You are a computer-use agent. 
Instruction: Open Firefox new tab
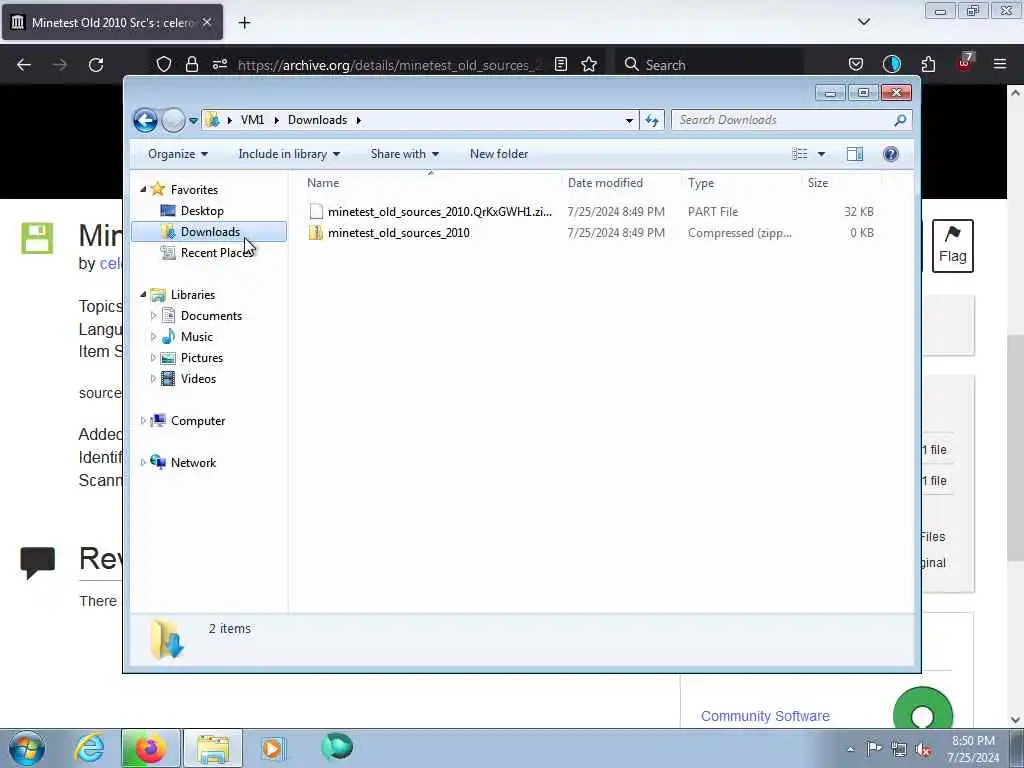(244, 23)
